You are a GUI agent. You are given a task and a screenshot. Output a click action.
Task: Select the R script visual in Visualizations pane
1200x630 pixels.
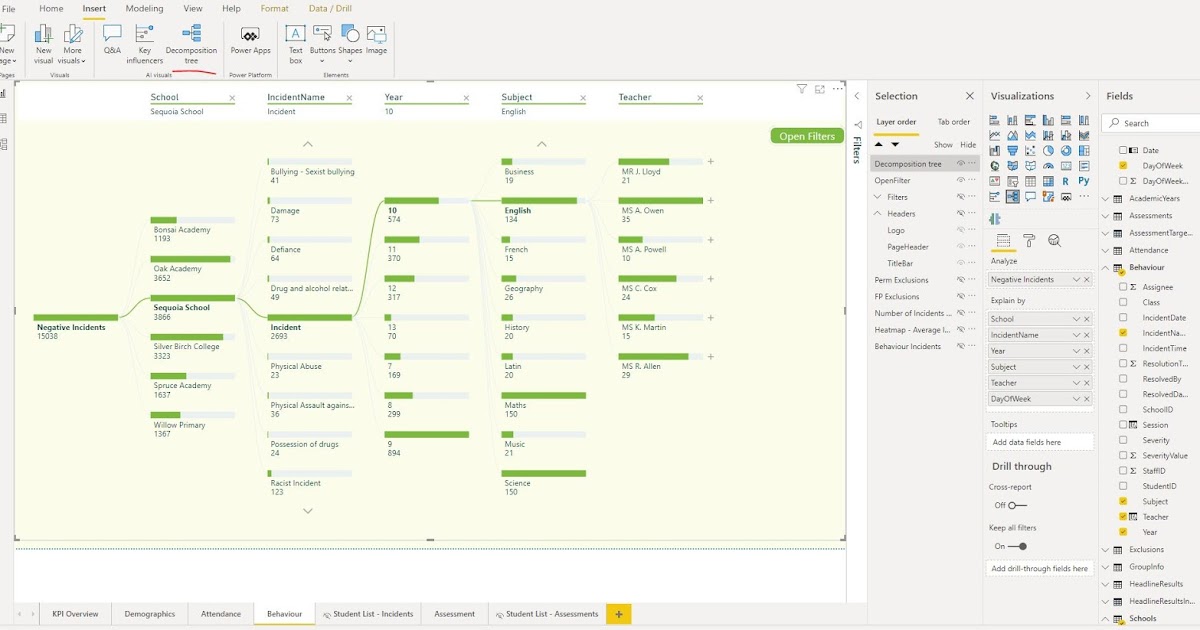coord(1066,181)
